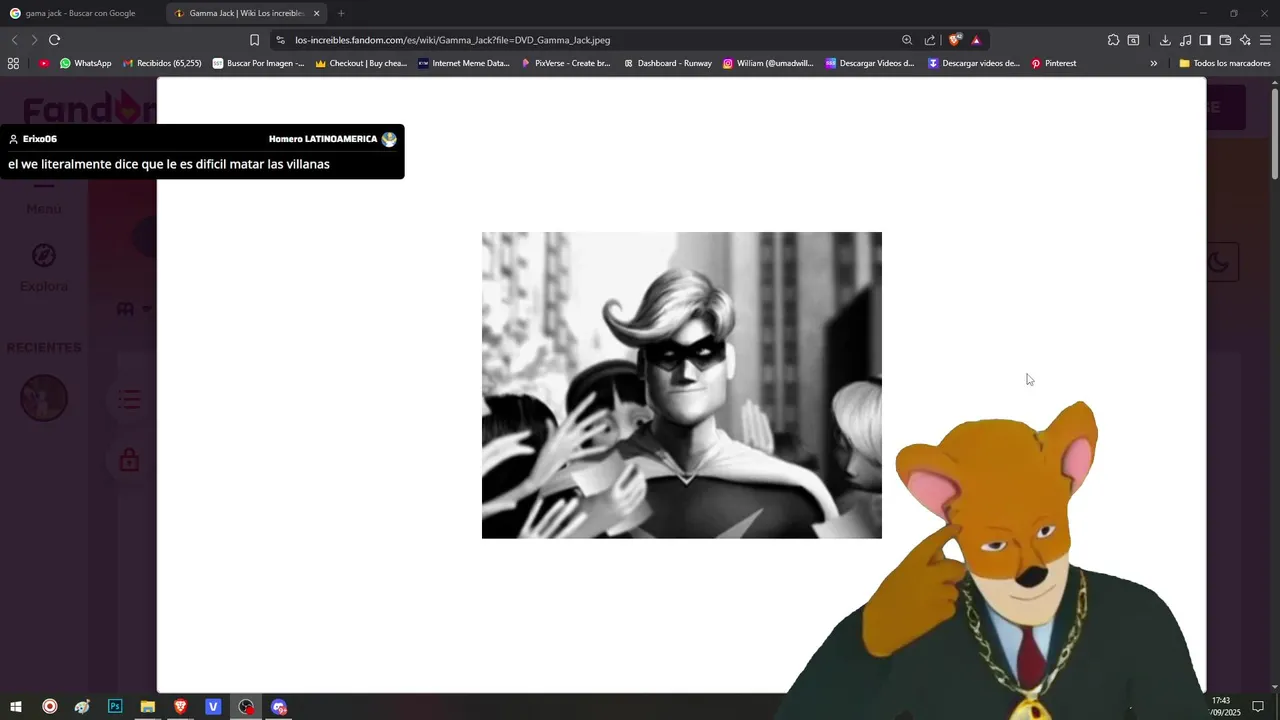
Task: Open first Descargar Videos bookmark
Action: click(x=870, y=63)
